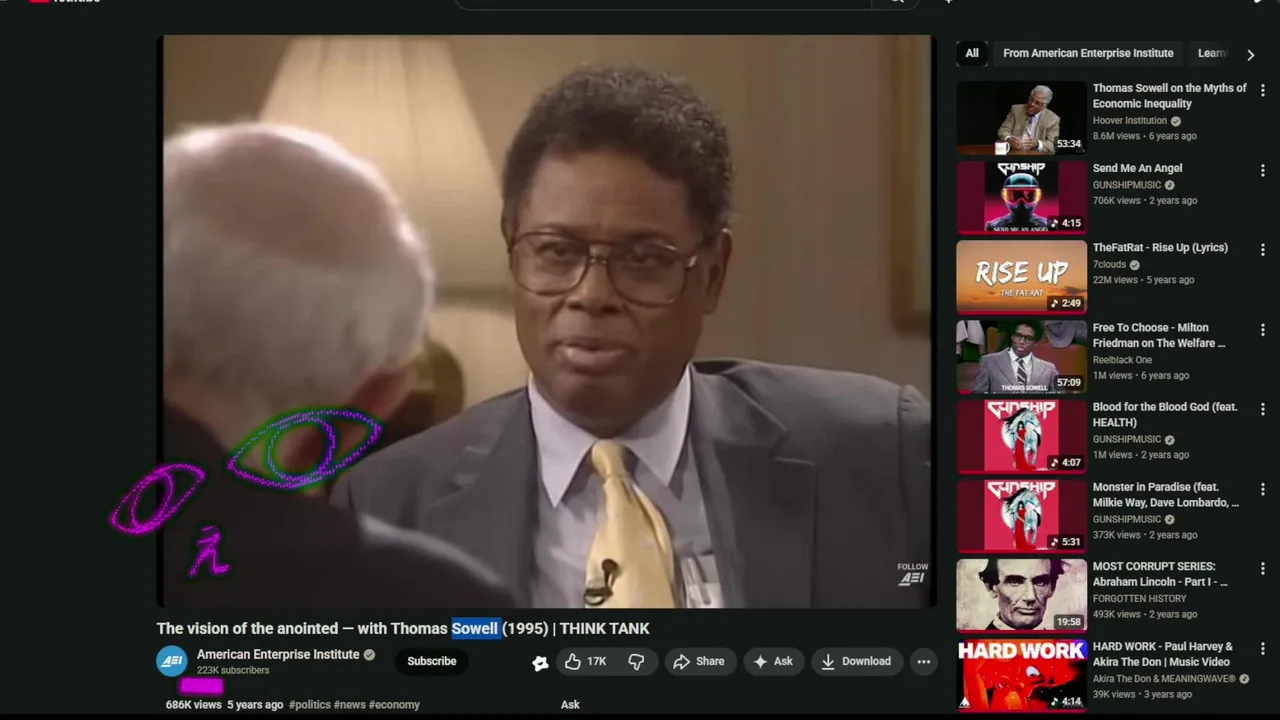
Task: Open the #economy hashtag
Action: pyautogui.click(x=394, y=705)
